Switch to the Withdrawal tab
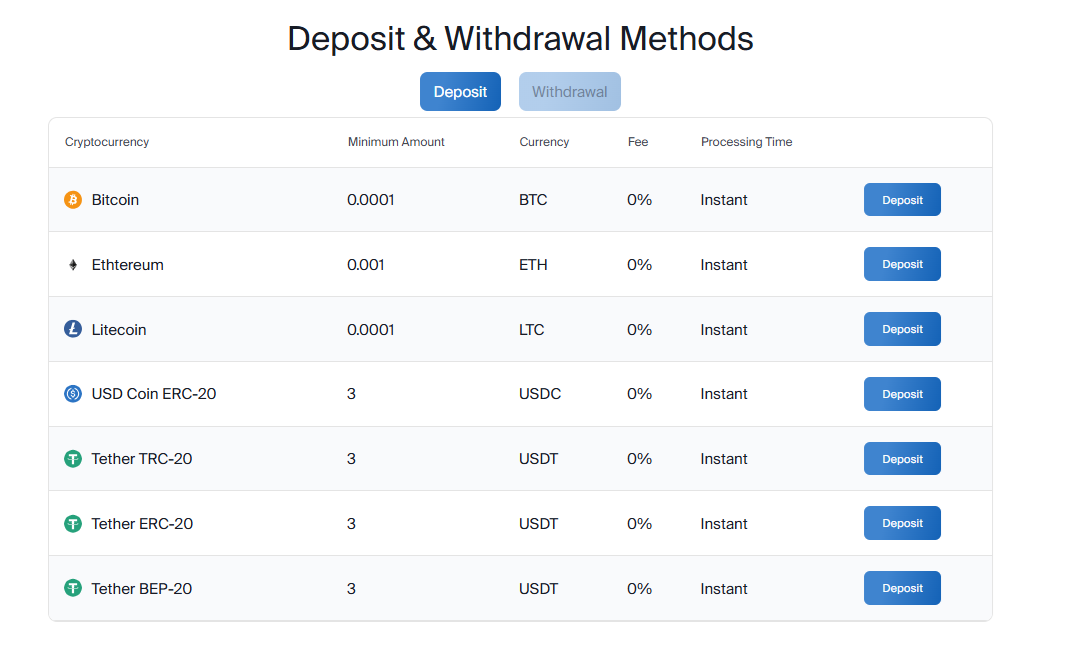This screenshot has height=664, width=1065. tap(570, 92)
